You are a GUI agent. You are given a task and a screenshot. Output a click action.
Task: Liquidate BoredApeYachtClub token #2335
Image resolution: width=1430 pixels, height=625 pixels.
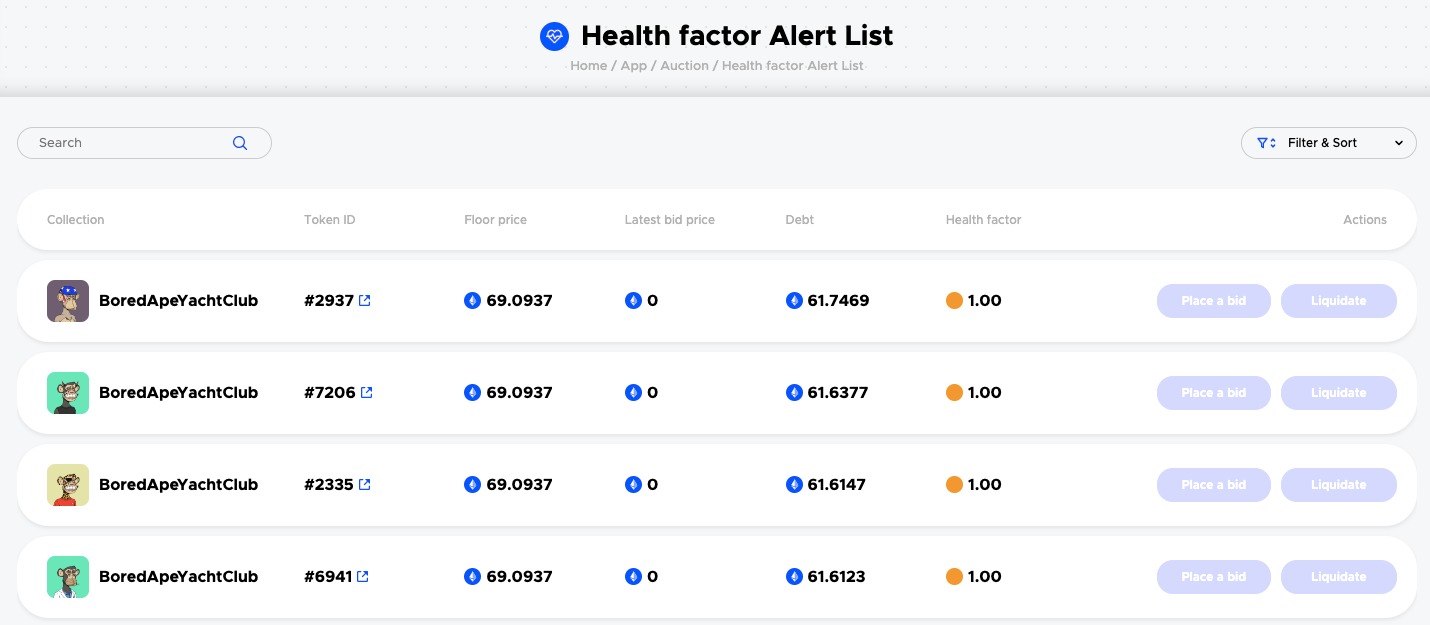(x=1339, y=485)
